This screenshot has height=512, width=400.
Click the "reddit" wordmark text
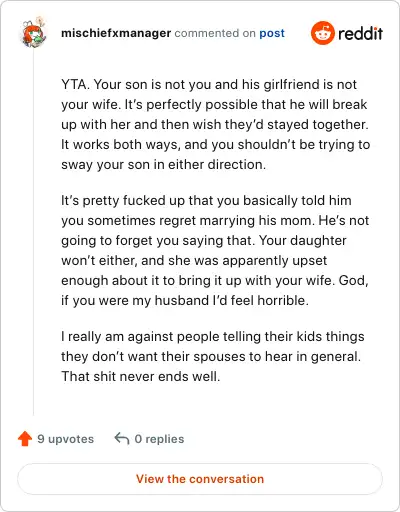coord(360,33)
